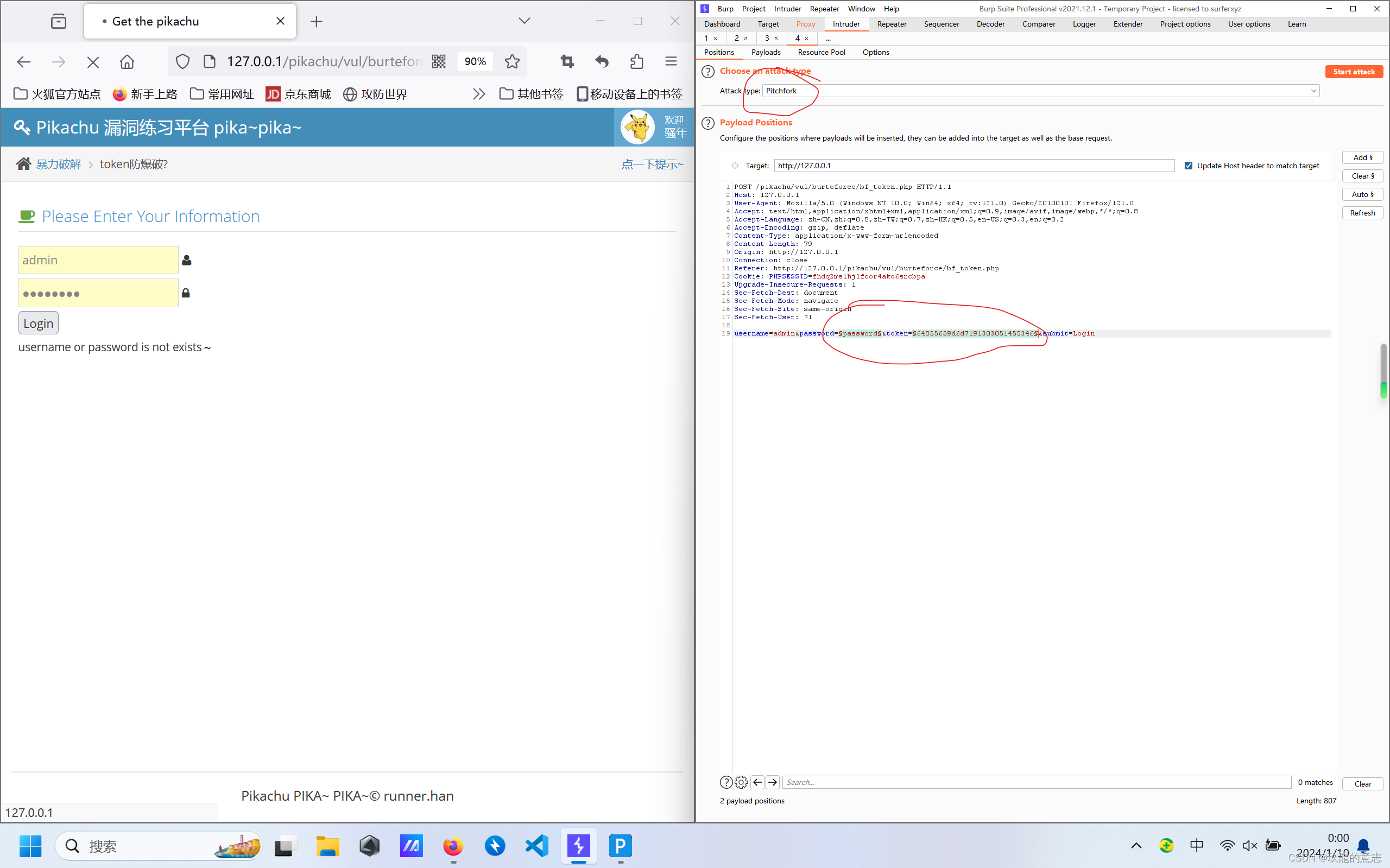Image resolution: width=1390 pixels, height=868 pixels.
Task: Click the Login button
Action: click(39, 322)
